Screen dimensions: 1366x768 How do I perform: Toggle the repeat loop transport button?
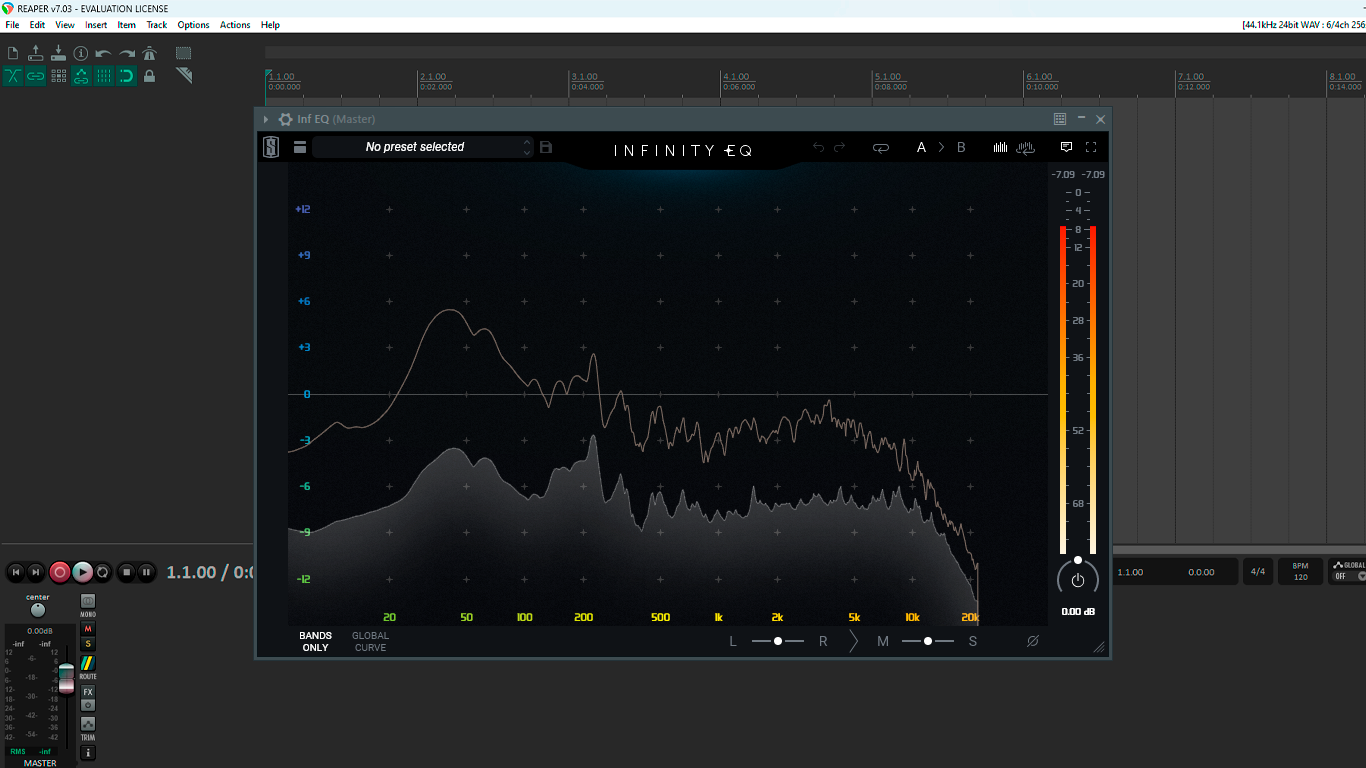pos(103,572)
